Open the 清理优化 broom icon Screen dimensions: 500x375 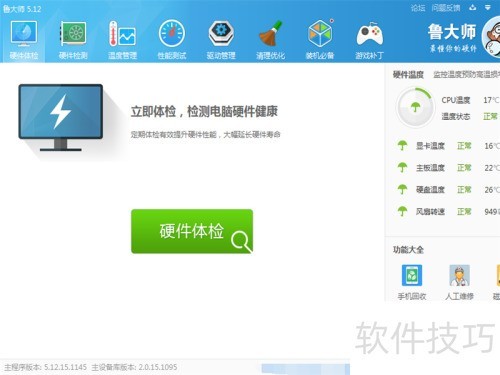(x=270, y=33)
